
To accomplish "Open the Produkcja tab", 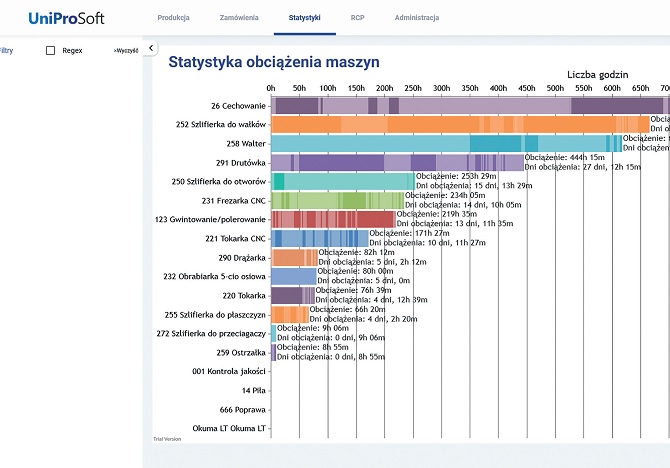I will [175, 18].
